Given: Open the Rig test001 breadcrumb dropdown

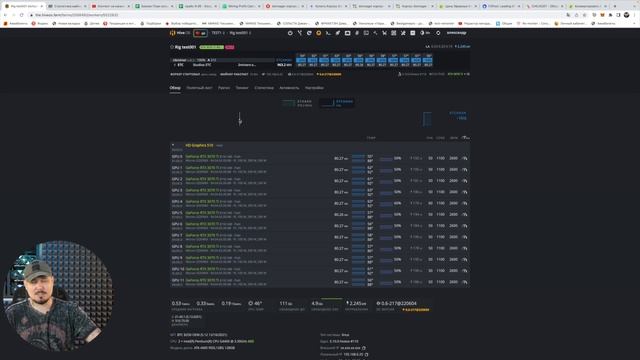Looking at the screenshot, I should click(x=240, y=33).
